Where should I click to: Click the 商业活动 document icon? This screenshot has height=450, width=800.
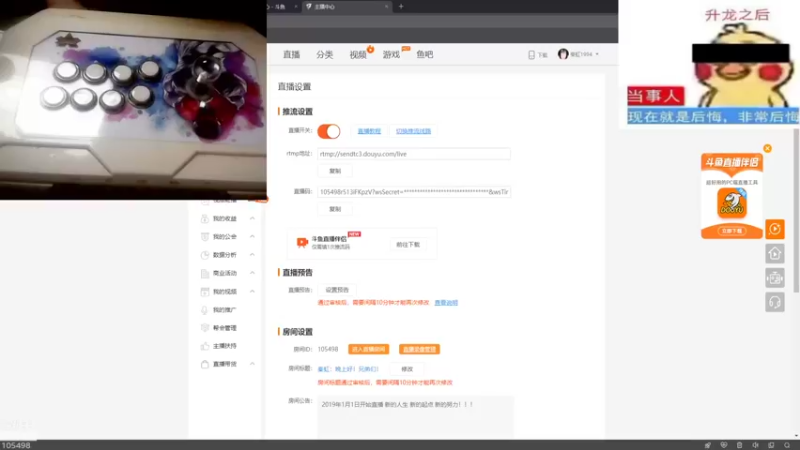[205, 273]
